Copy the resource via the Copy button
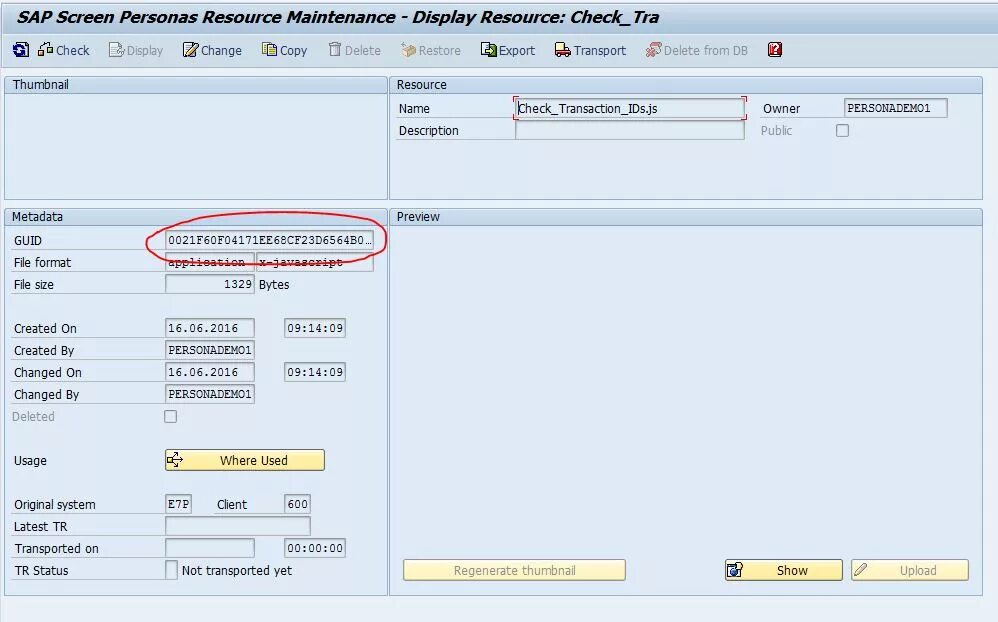This screenshot has height=622, width=998. tap(285, 50)
